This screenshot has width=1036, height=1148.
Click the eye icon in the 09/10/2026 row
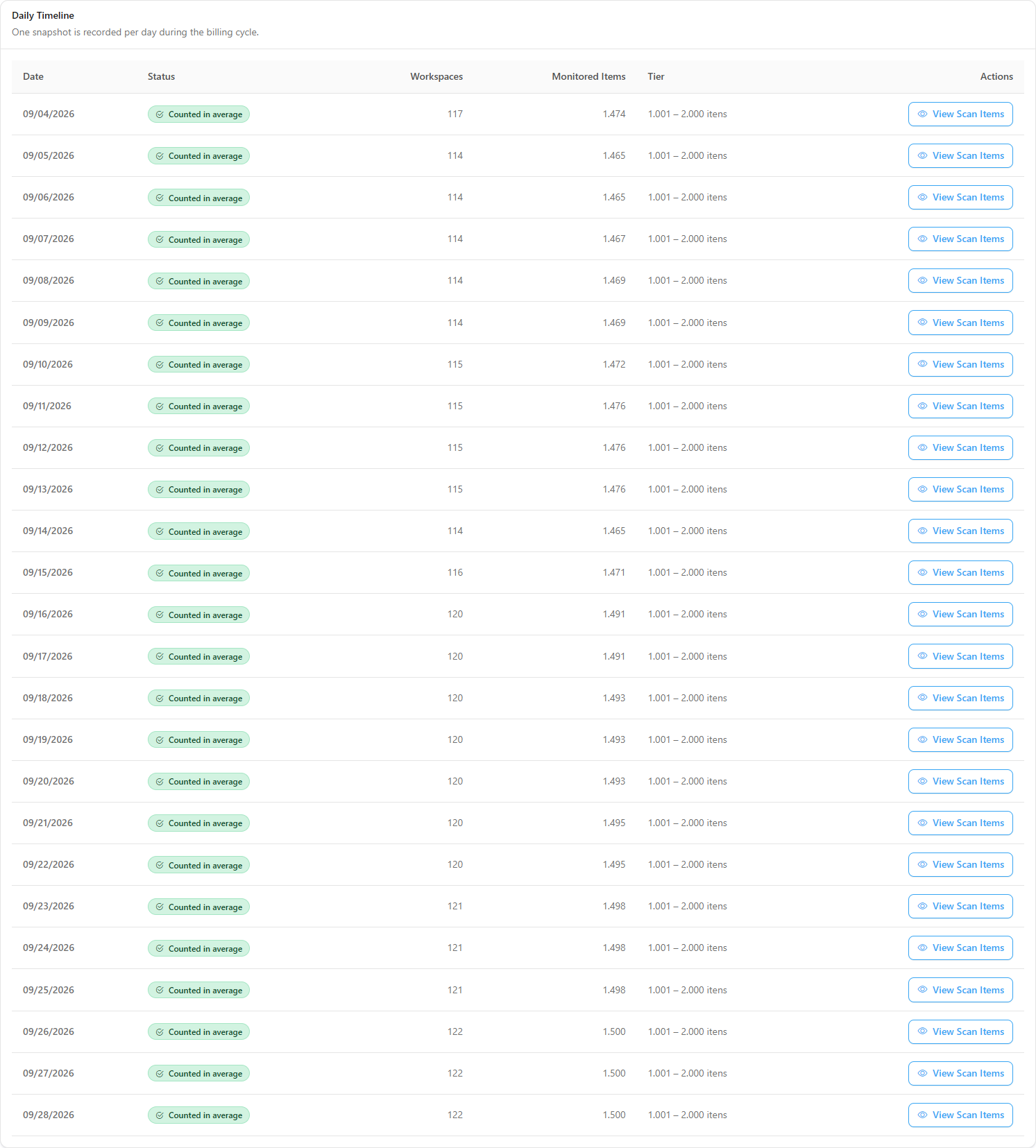[922, 364]
